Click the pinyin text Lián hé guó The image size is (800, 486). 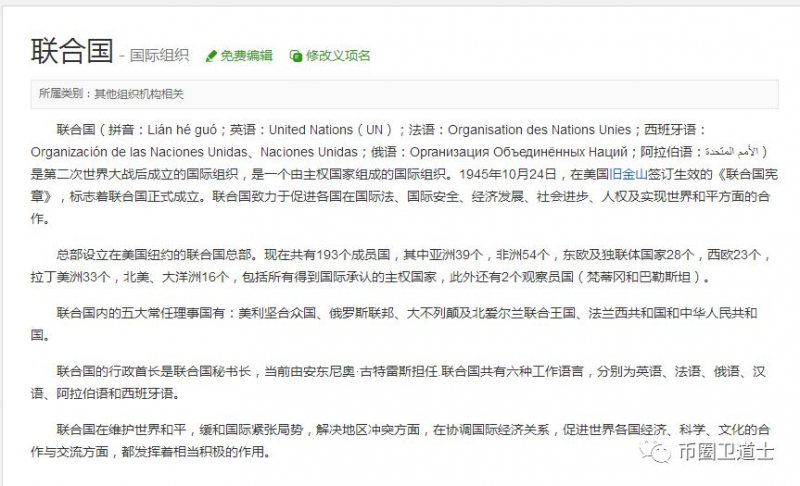pos(182,130)
